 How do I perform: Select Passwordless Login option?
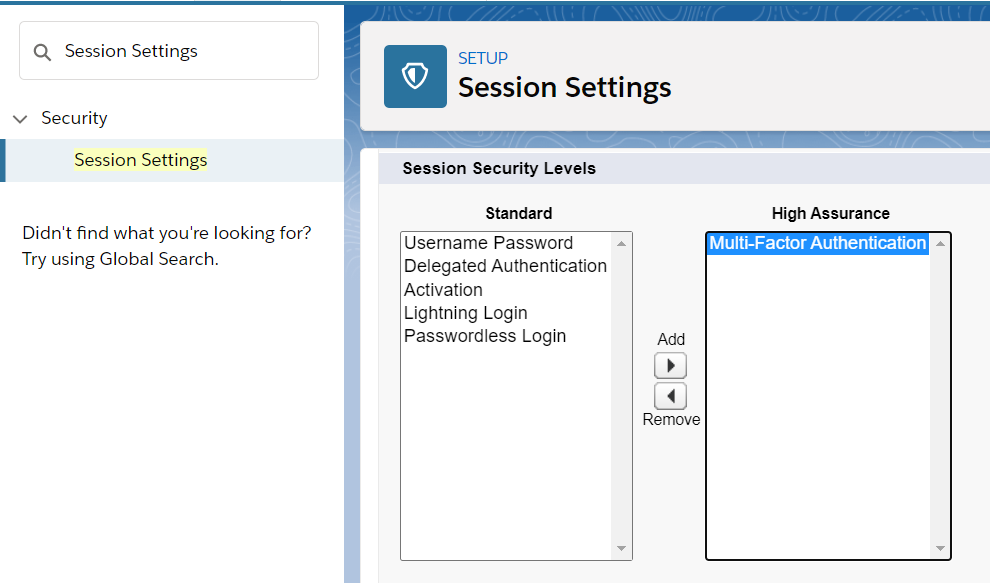[485, 336]
